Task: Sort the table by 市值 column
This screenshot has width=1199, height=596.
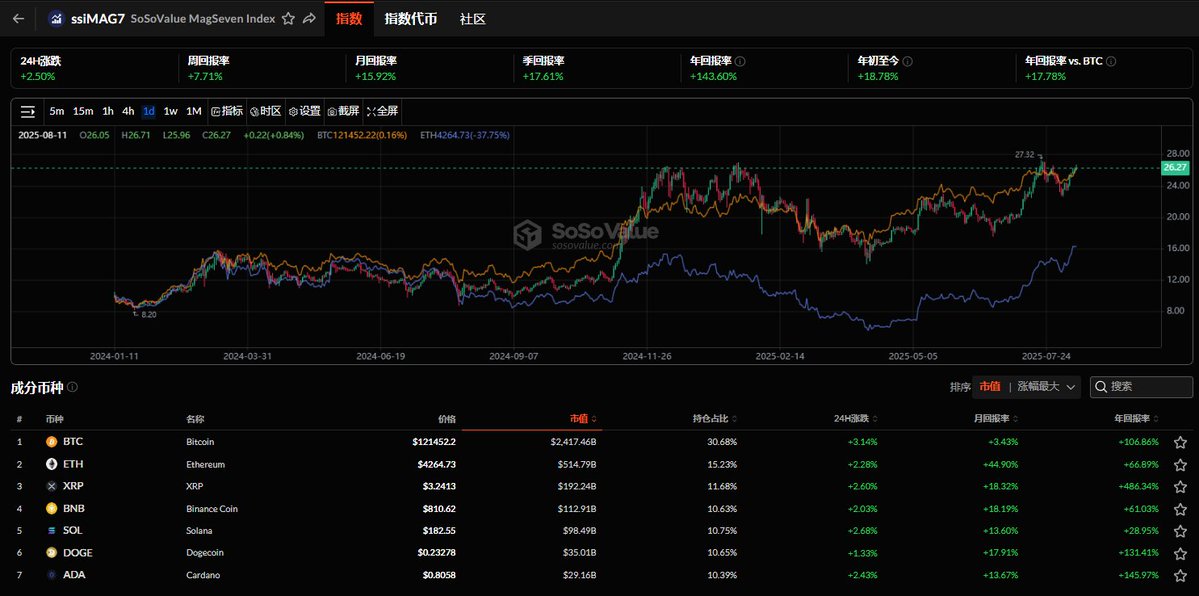Action: click(583, 419)
